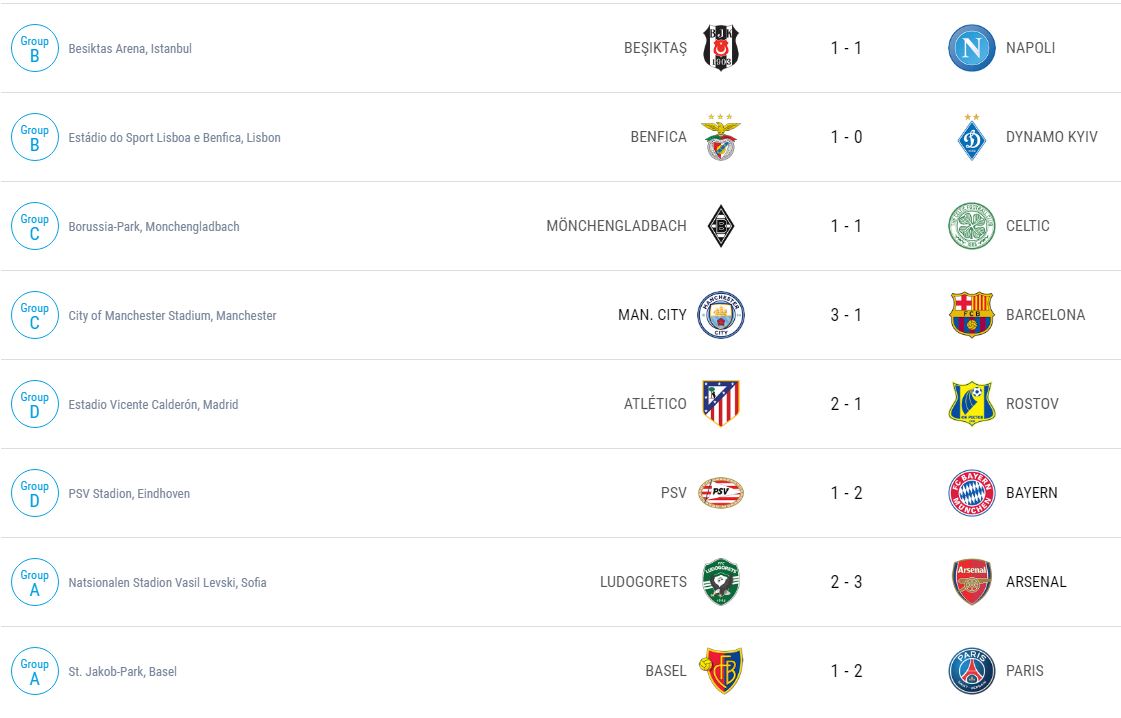Click the ROSTOV team name
The height and width of the screenshot is (718, 1121).
coord(1032,404)
